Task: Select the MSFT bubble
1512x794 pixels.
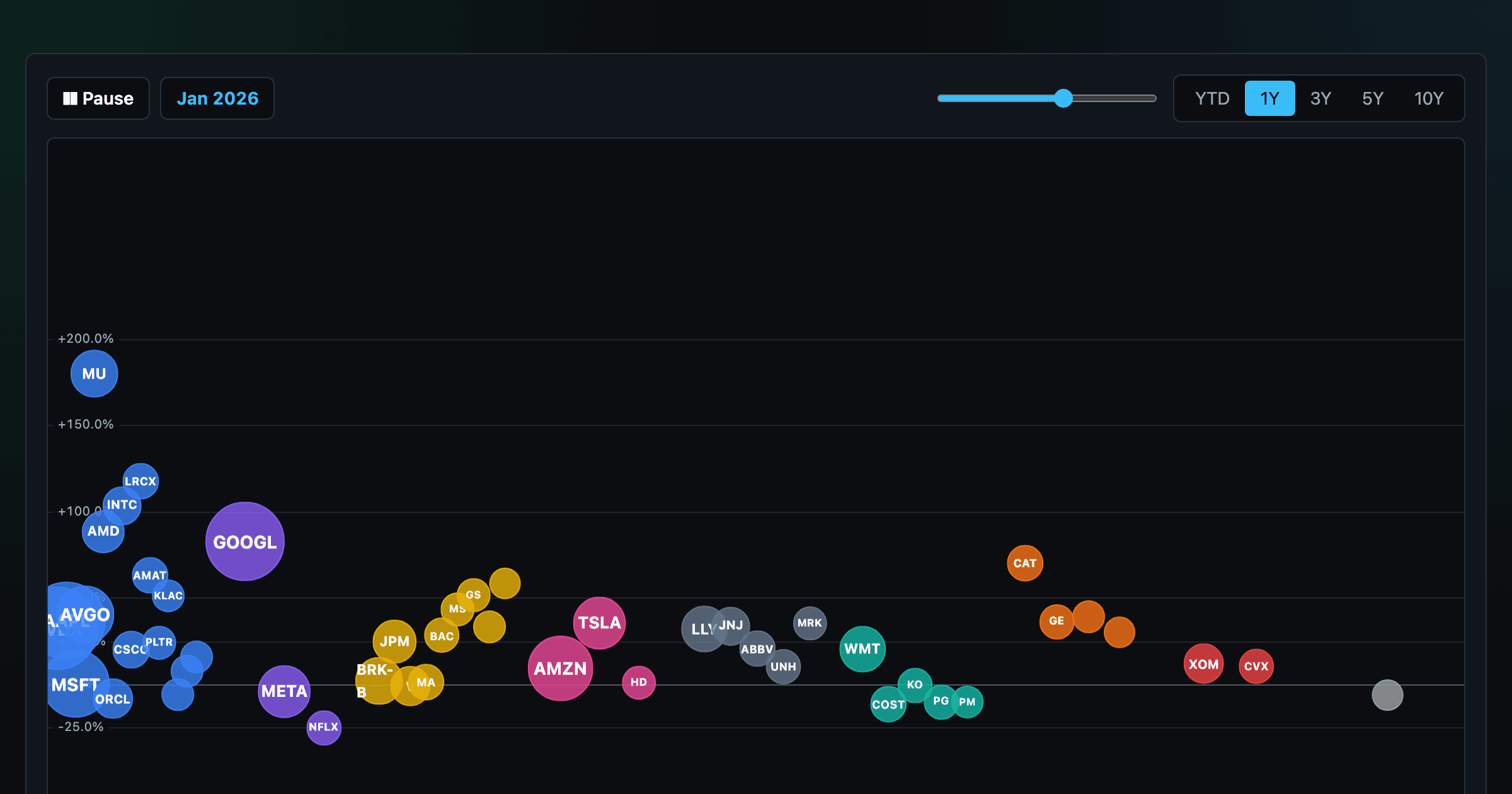Action: click(76, 684)
